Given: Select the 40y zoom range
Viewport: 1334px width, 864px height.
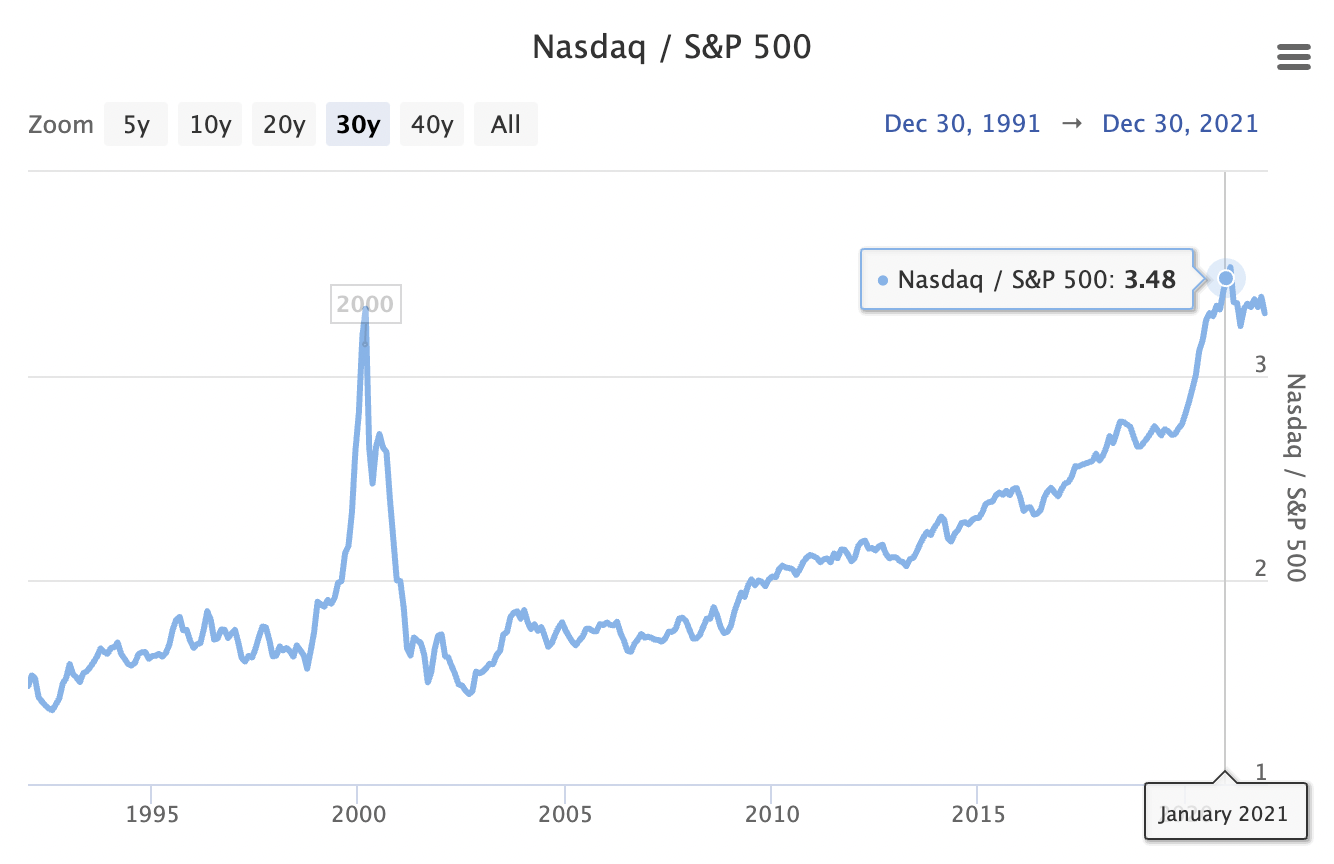Looking at the screenshot, I should 432,125.
